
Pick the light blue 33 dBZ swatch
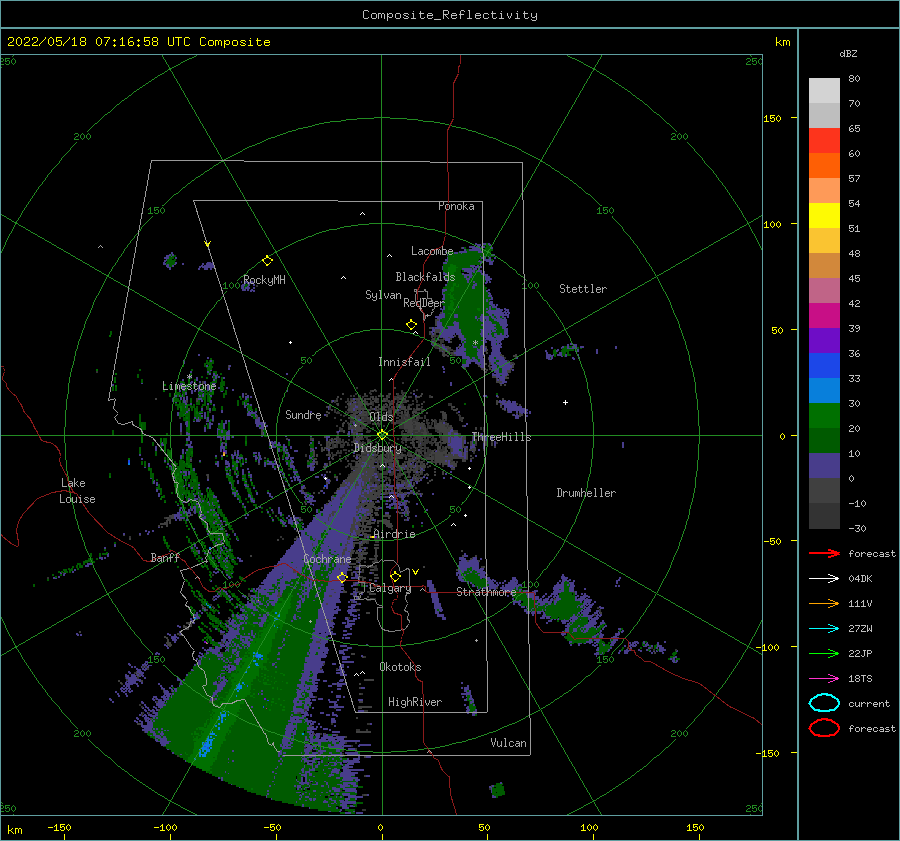(x=824, y=390)
